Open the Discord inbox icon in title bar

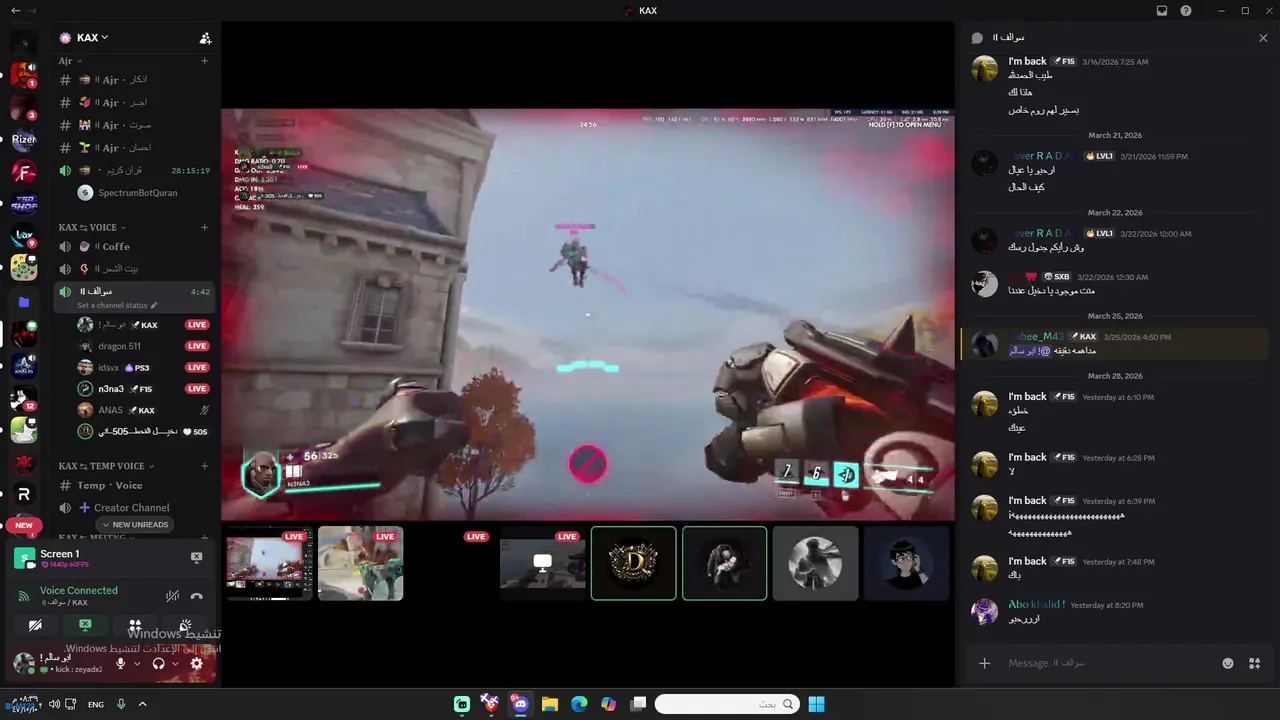tap(1162, 11)
